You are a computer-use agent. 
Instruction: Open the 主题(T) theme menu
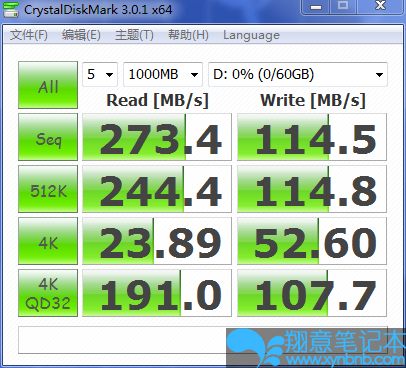134,35
